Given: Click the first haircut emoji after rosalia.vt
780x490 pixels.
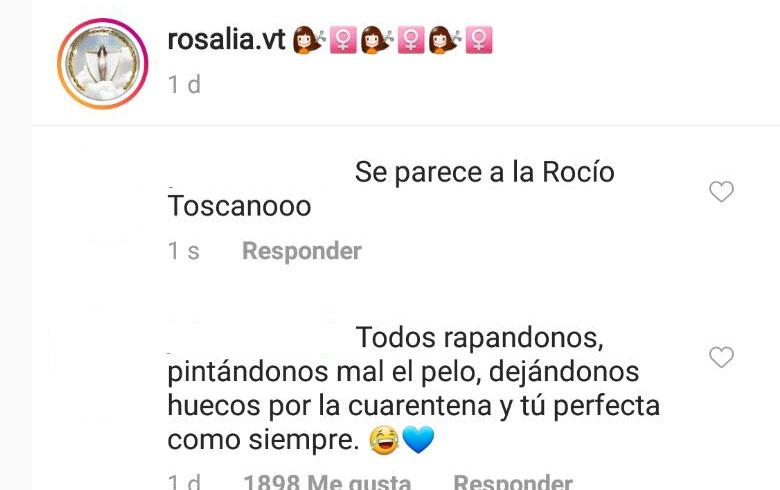Looking at the screenshot, I should coord(308,40).
